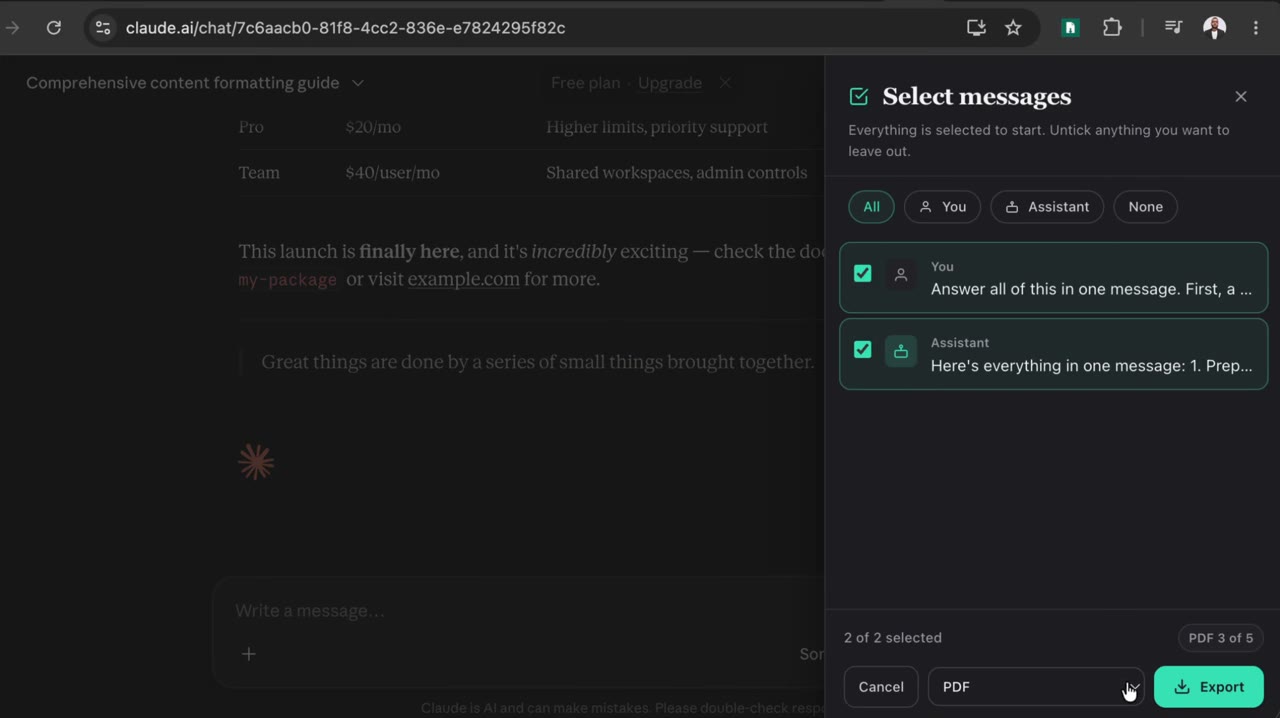Click the browser reload icon
The height and width of the screenshot is (718, 1280).
click(54, 28)
